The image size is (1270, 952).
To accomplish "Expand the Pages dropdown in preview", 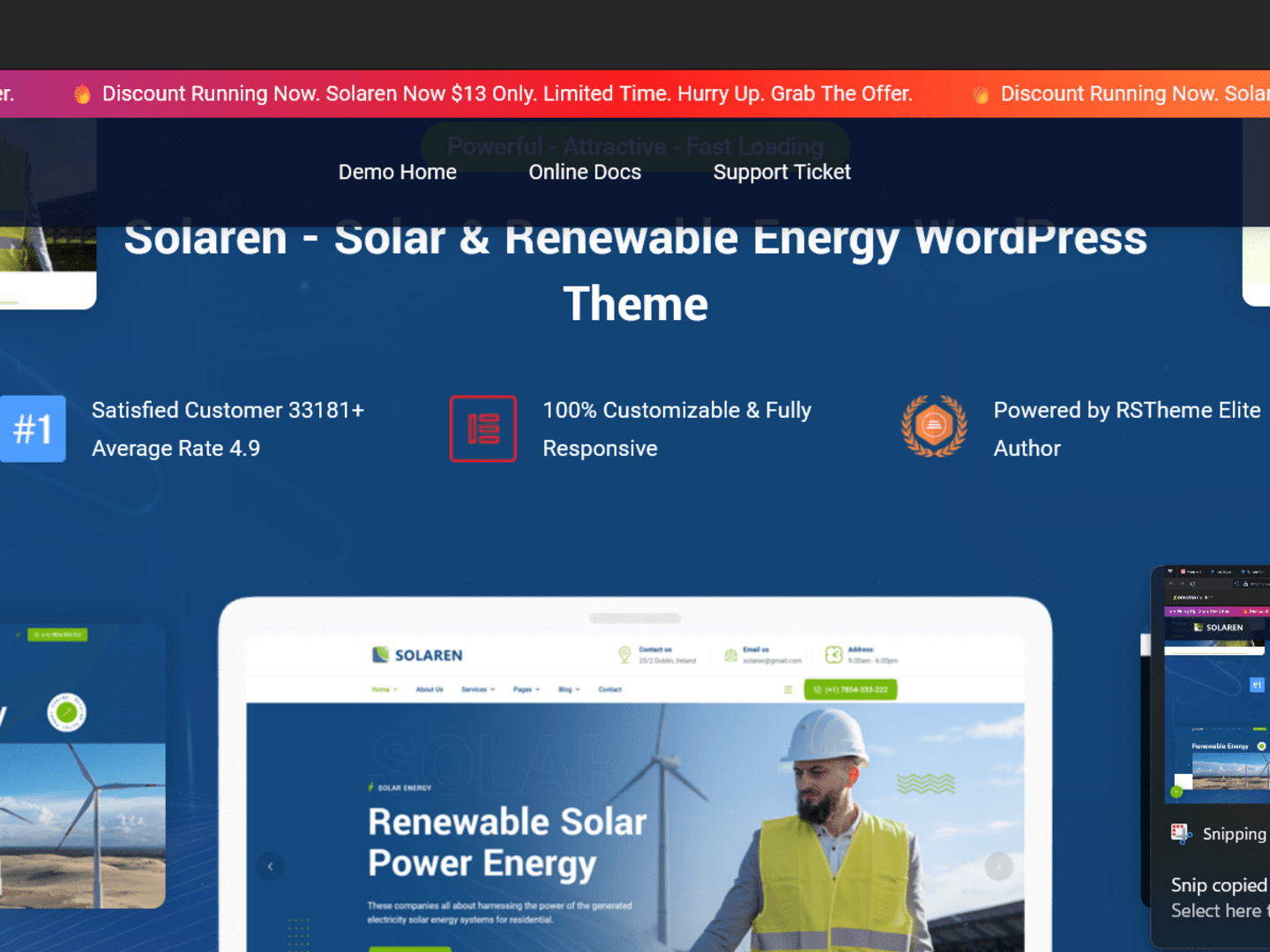I will [x=527, y=689].
